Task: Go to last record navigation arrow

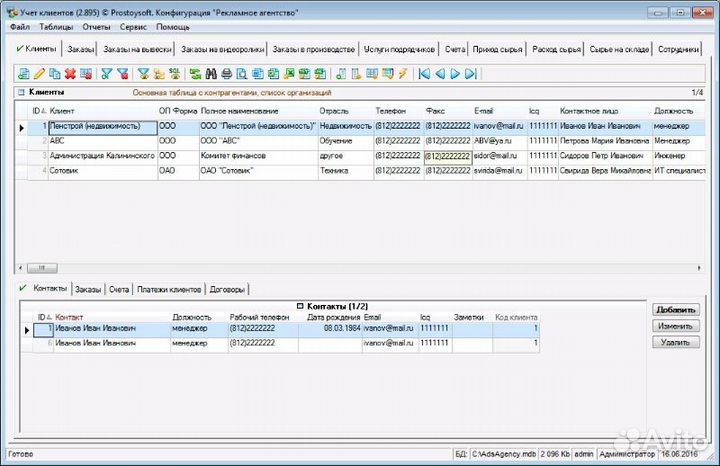Action: pos(470,74)
